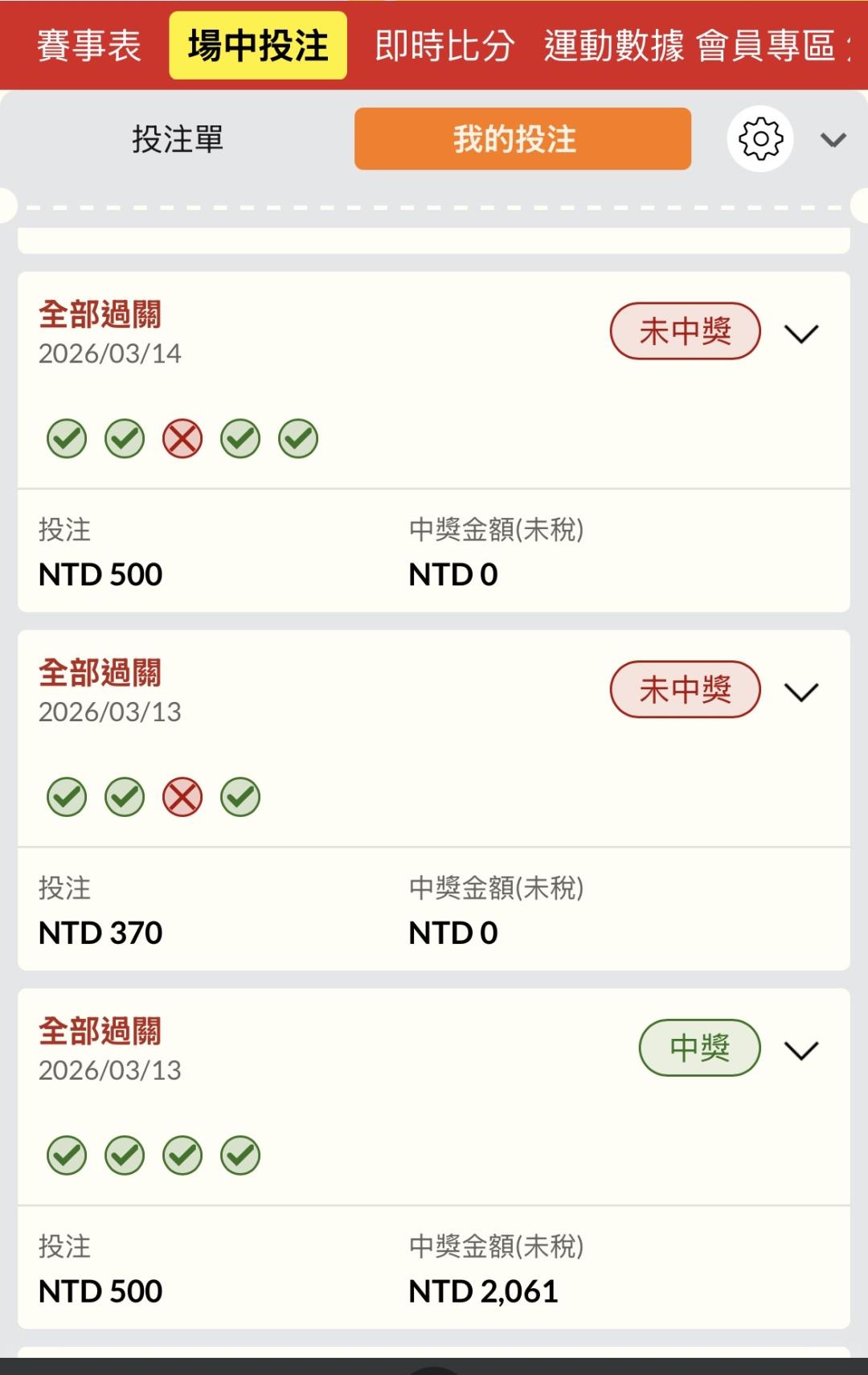Open the 賽事表 menu item
868x1375 pixels.
click(x=88, y=46)
